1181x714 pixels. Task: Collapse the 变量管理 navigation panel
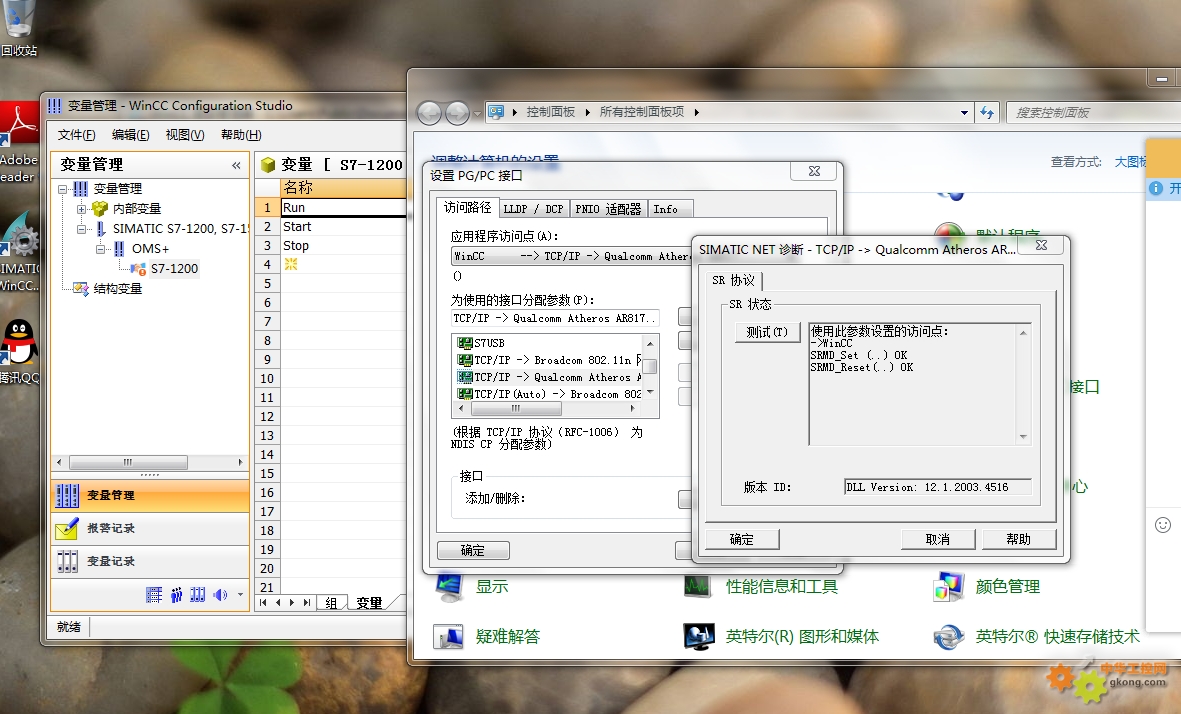[x=237, y=165]
